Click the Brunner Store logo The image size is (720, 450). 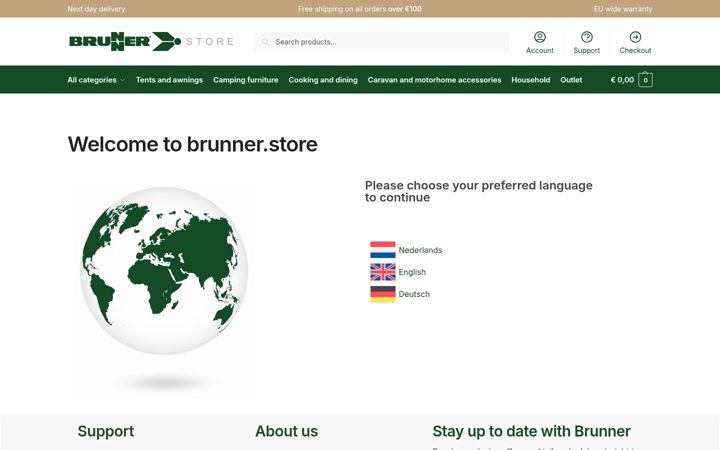(151, 41)
